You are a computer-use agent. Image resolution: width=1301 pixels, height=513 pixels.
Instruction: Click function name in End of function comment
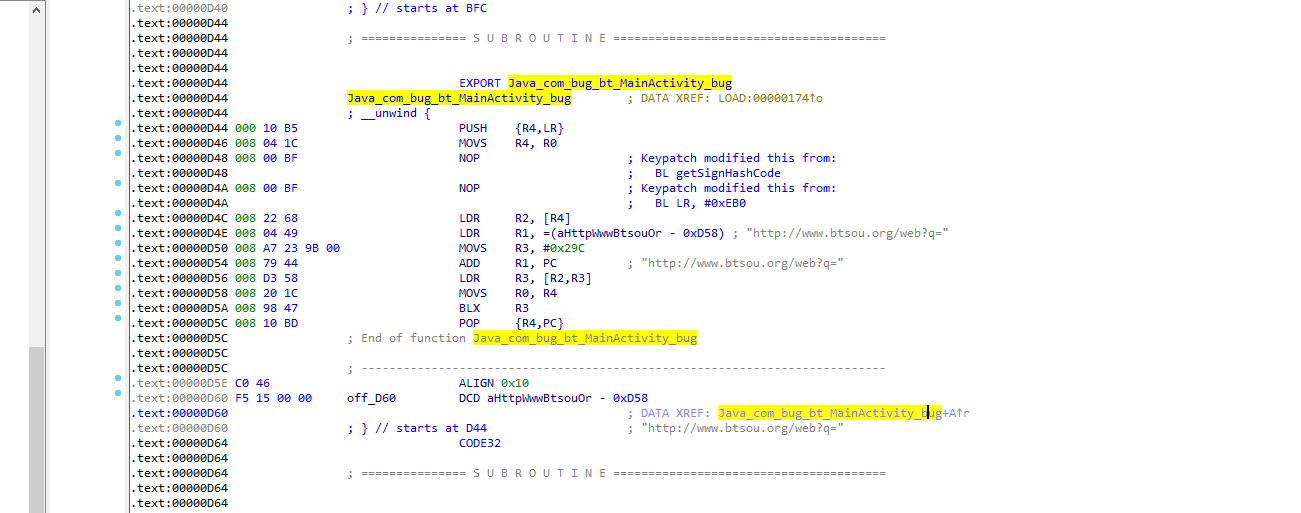tap(584, 338)
